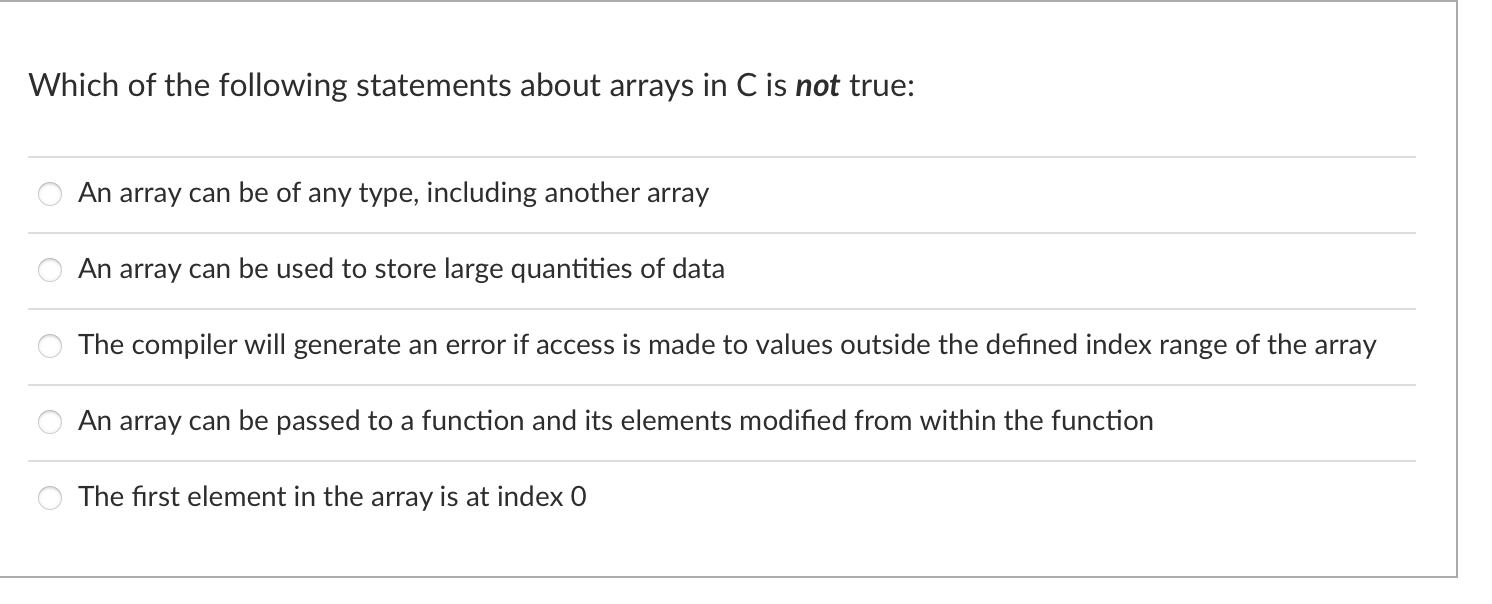The height and width of the screenshot is (604, 1492).
Task: Click the answer text 'An array can be passed to a function'
Action: click(x=616, y=421)
